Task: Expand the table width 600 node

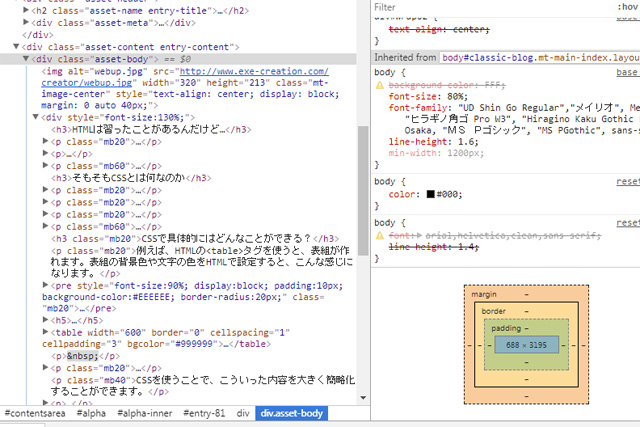Action: click(46, 332)
